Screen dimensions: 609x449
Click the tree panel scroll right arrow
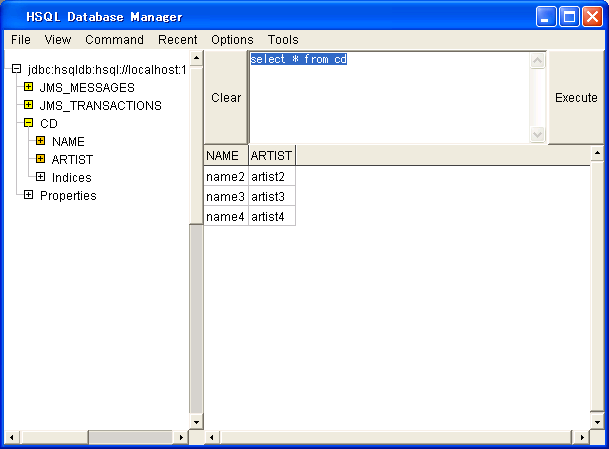click(181, 437)
